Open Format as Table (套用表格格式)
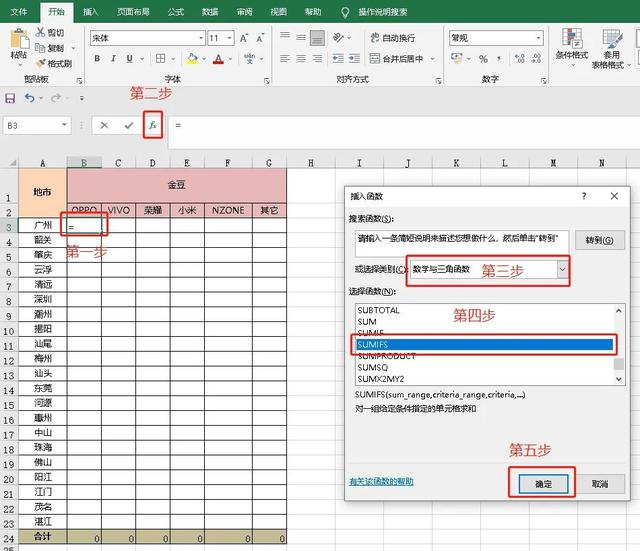Viewport: 640px width, 551px height. [x=611, y=49]
